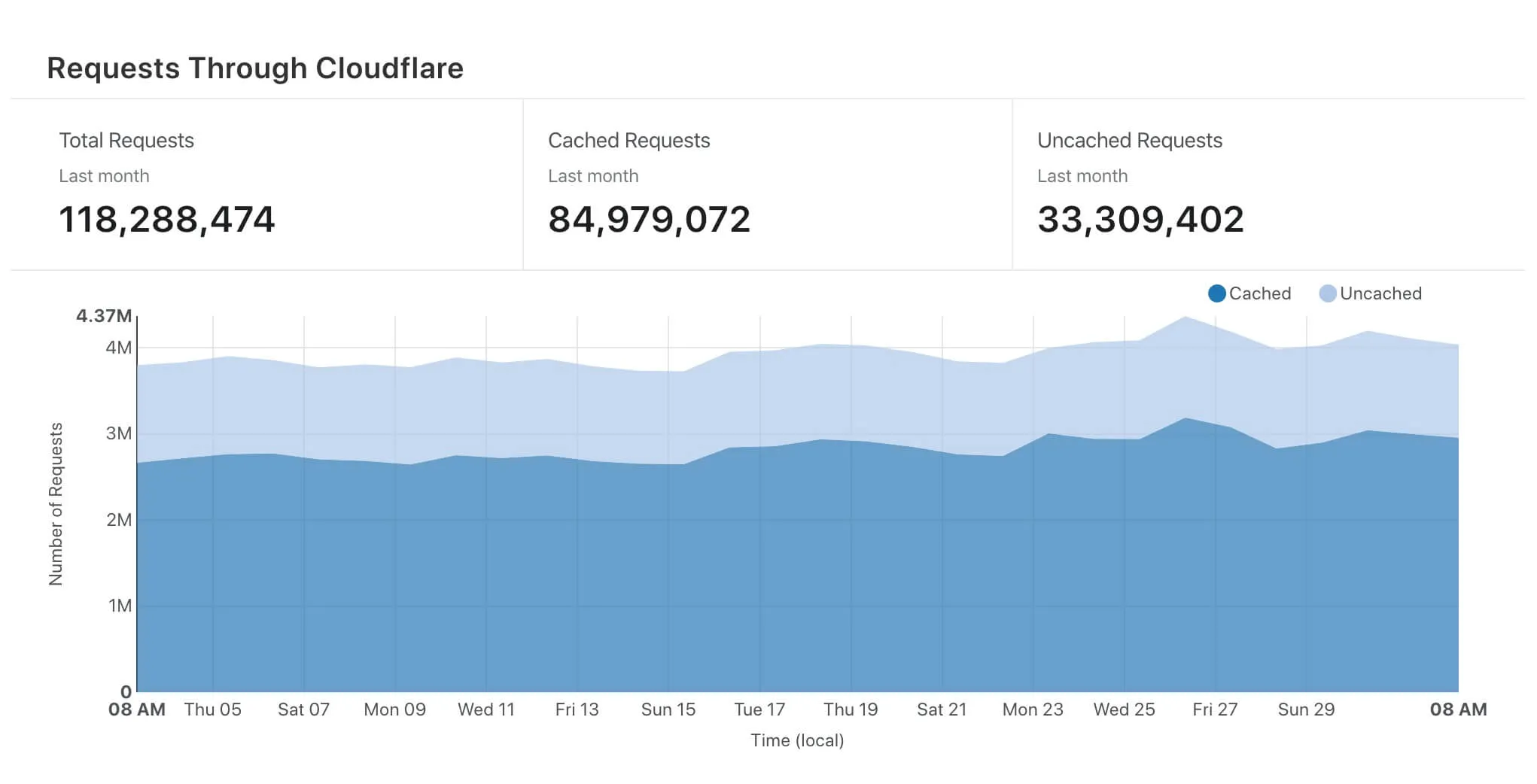
Task: Click the Mon 09 axis label
Action: [394, 710]
